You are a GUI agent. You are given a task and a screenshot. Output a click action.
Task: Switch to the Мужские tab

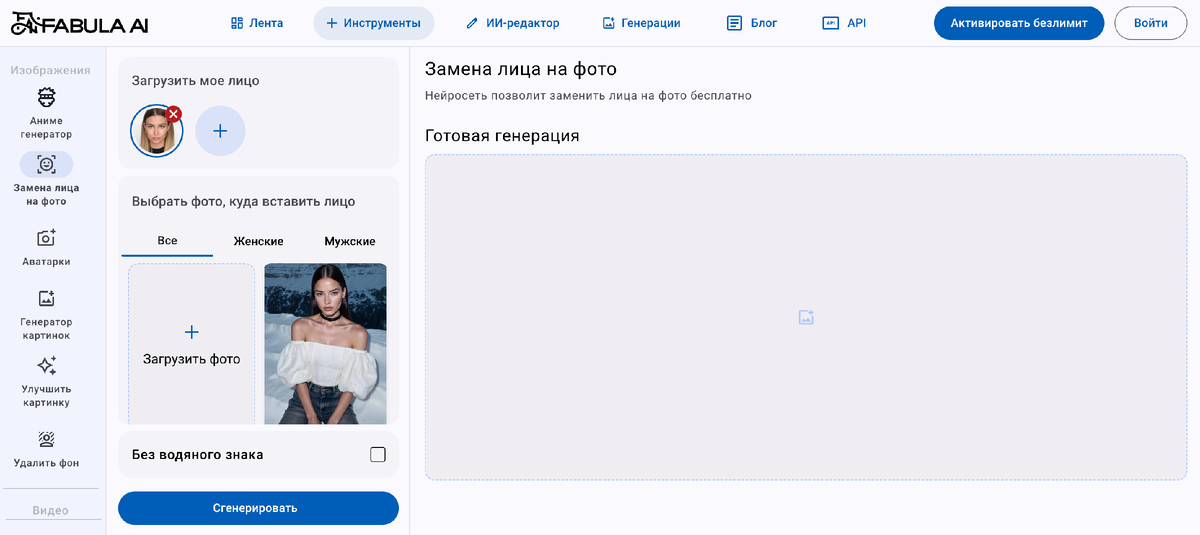[x=350, y=241]
